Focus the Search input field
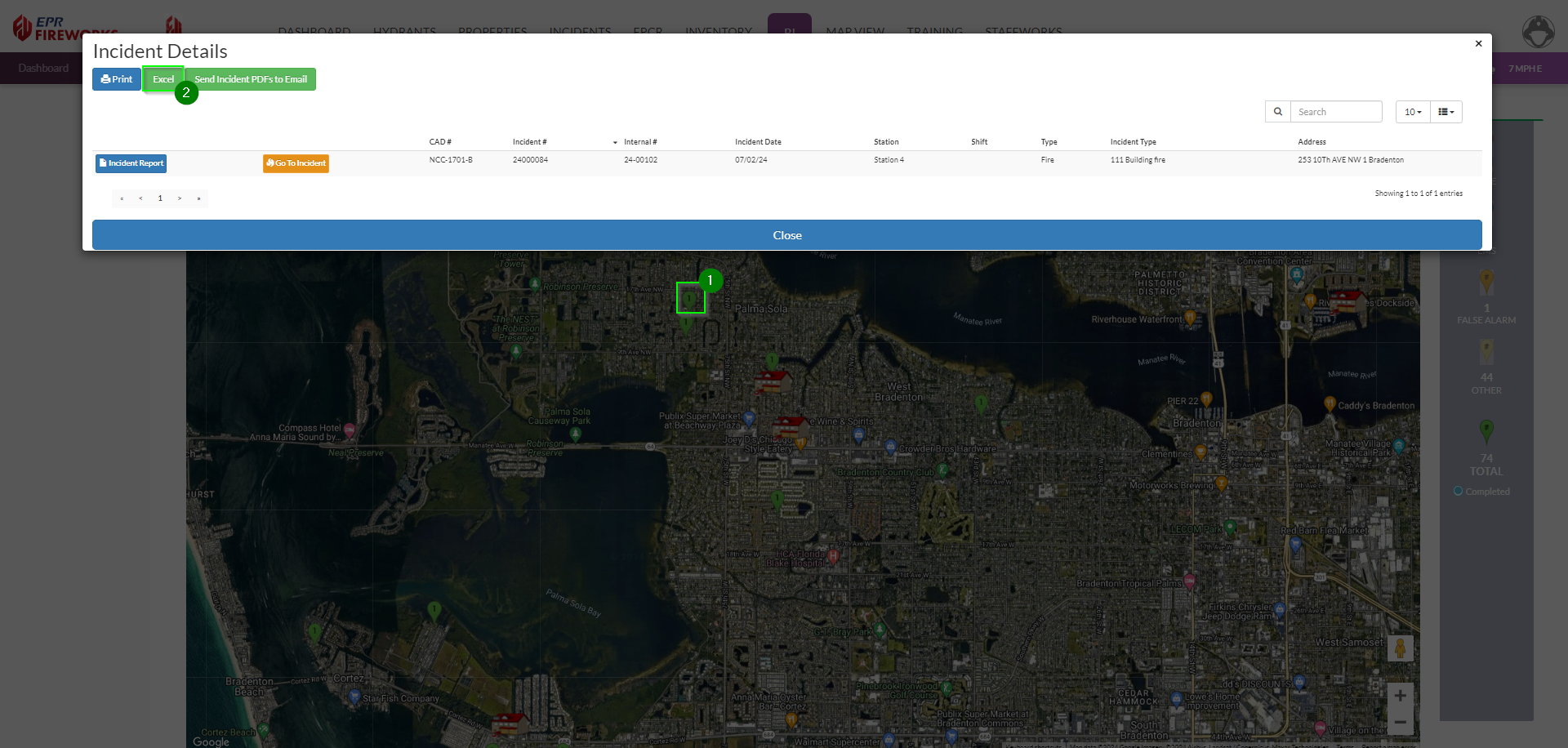This screenshot has height=748, width=1568. pos(1336,112)
